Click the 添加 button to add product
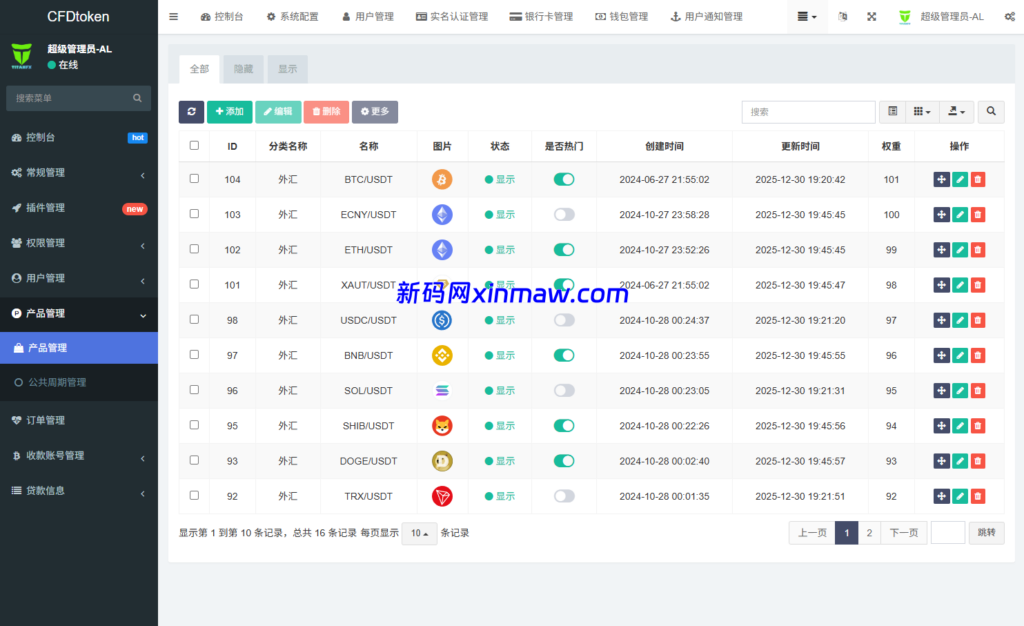 click(x=230, y=112)
